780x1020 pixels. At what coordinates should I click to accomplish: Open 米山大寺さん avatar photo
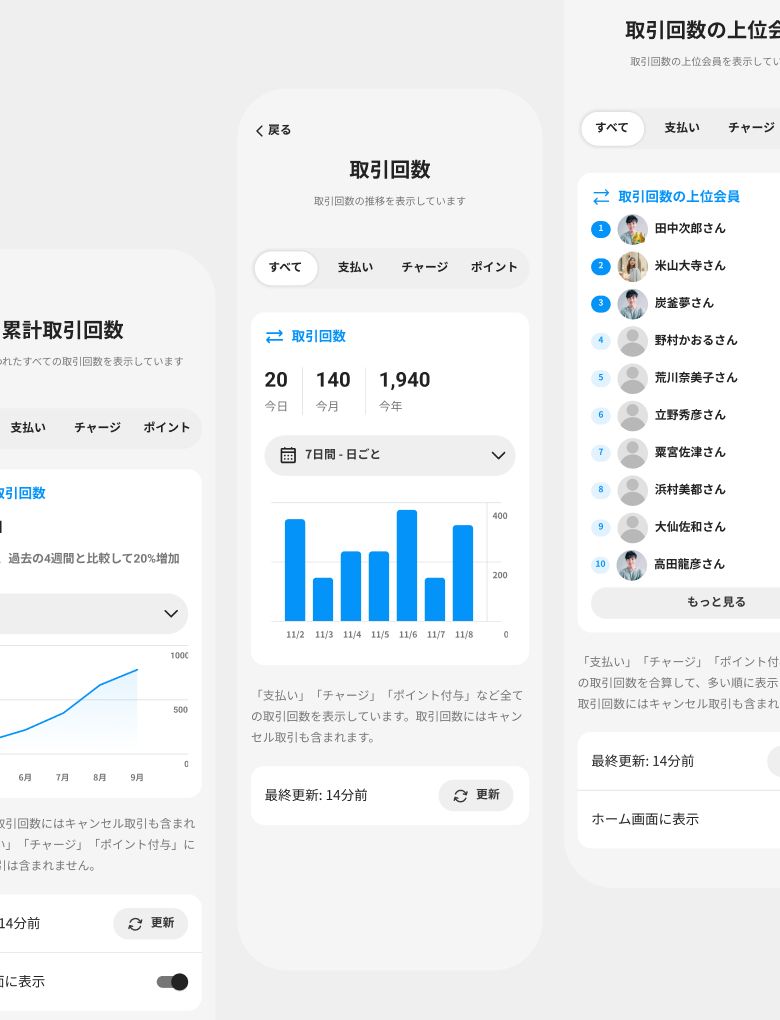pyautogui.click(x=632, y=267)
